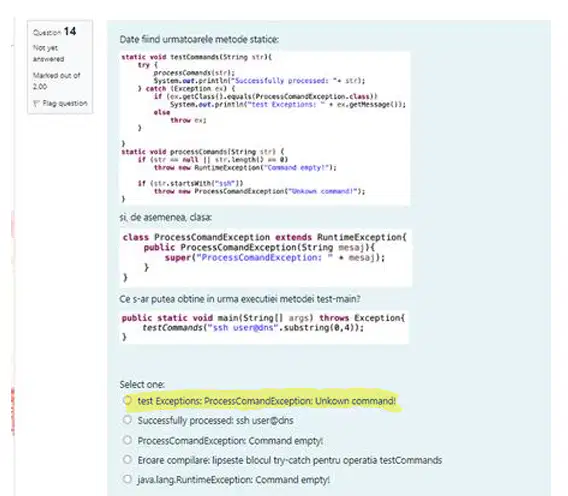The width and height of the screenshot is (568, 496).
Task: Click the 'si, de asemenea, clasa' text
Action: 166,217
